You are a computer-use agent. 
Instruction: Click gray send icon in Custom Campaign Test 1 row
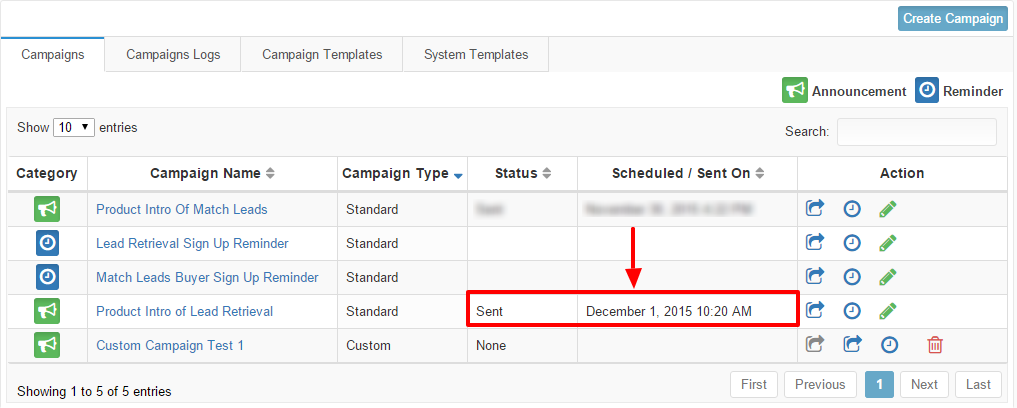tap(815, 345)
